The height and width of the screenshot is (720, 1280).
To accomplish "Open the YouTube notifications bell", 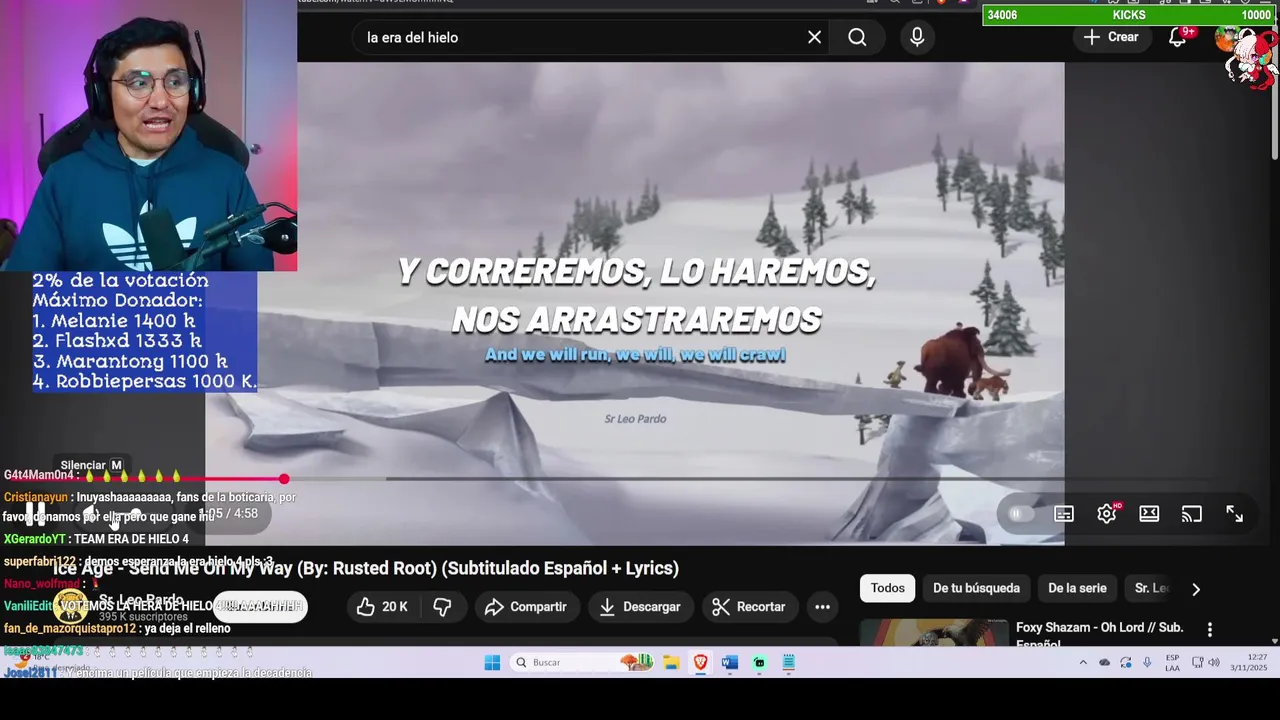I will 1177,37.
